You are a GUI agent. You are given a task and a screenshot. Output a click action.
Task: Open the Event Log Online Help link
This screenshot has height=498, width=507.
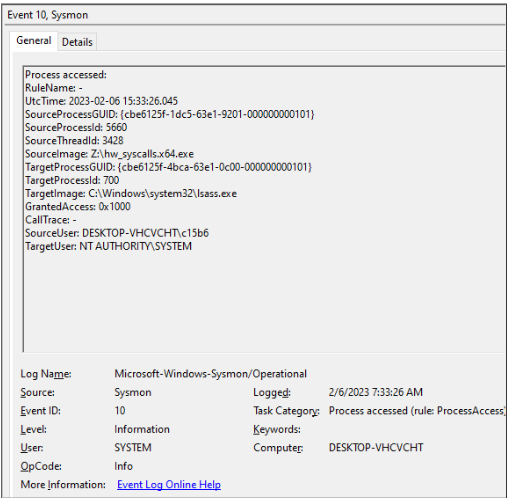(x=169, y=484)
